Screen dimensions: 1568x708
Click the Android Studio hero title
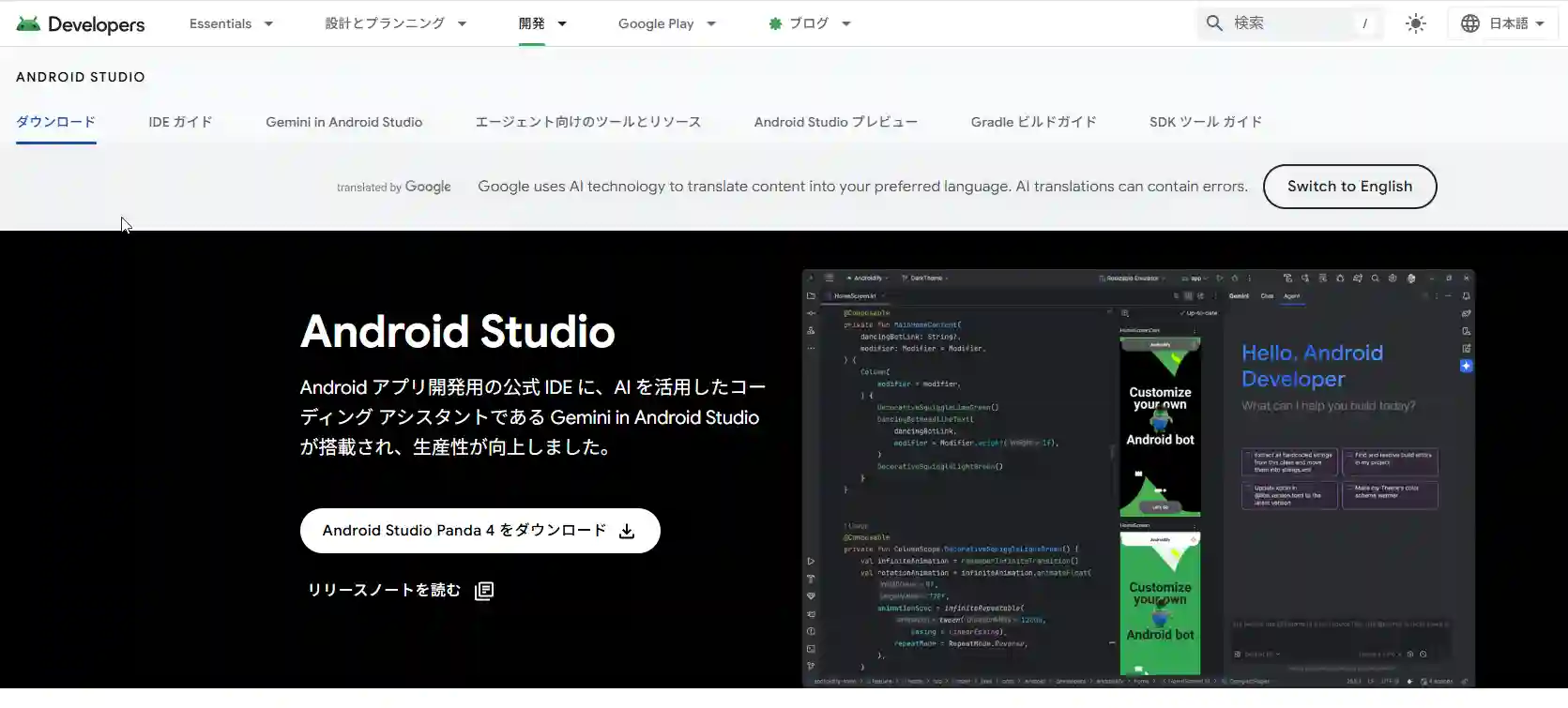click(458, 331)
